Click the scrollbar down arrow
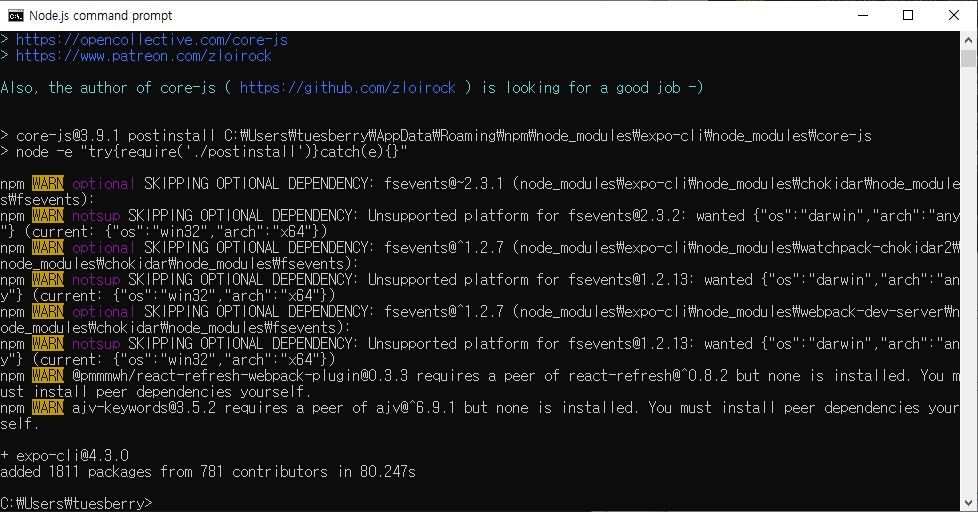978x512 pixels. (968, 503)
